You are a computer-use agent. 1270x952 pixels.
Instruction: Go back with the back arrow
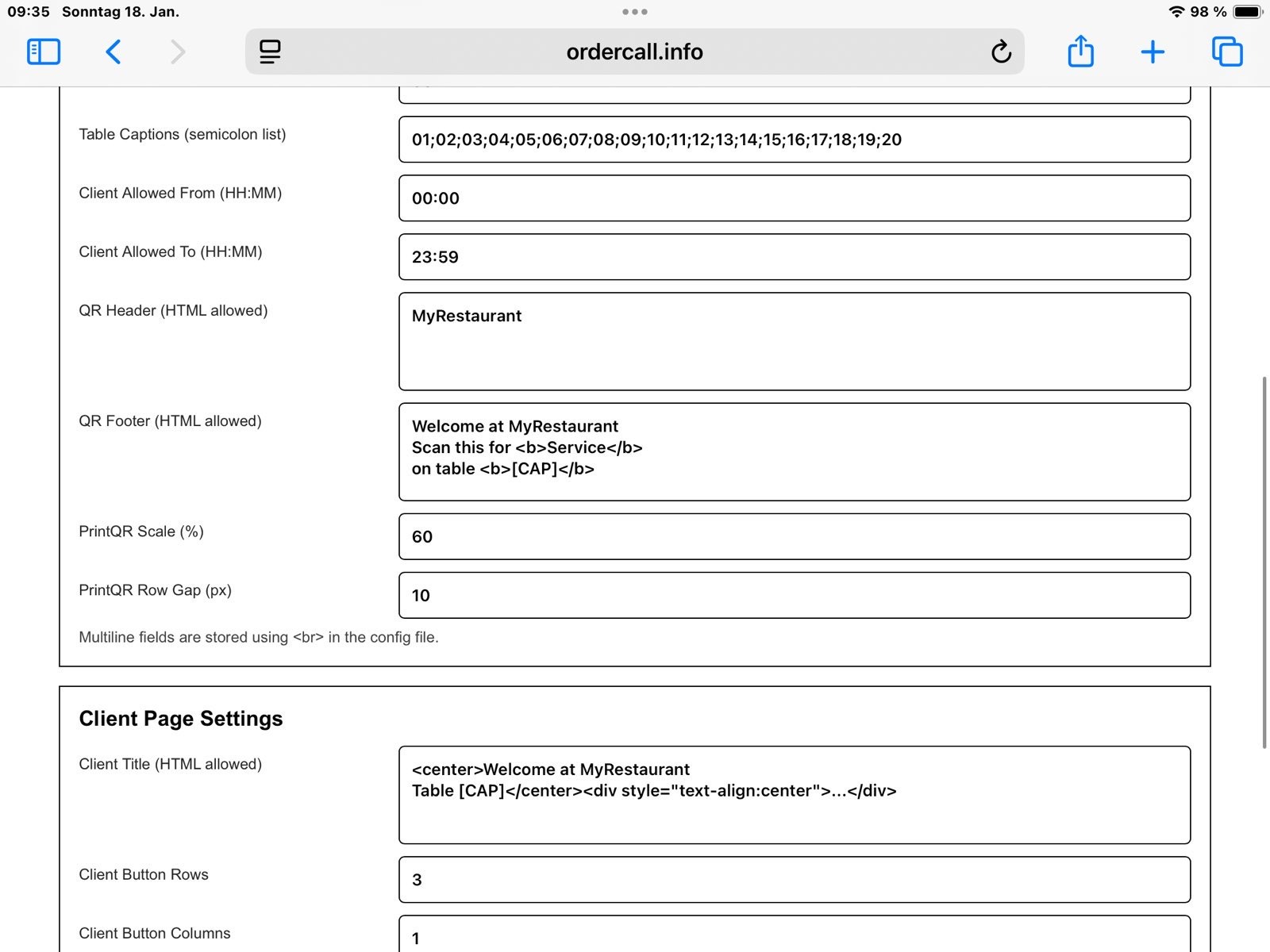[114, 52]
